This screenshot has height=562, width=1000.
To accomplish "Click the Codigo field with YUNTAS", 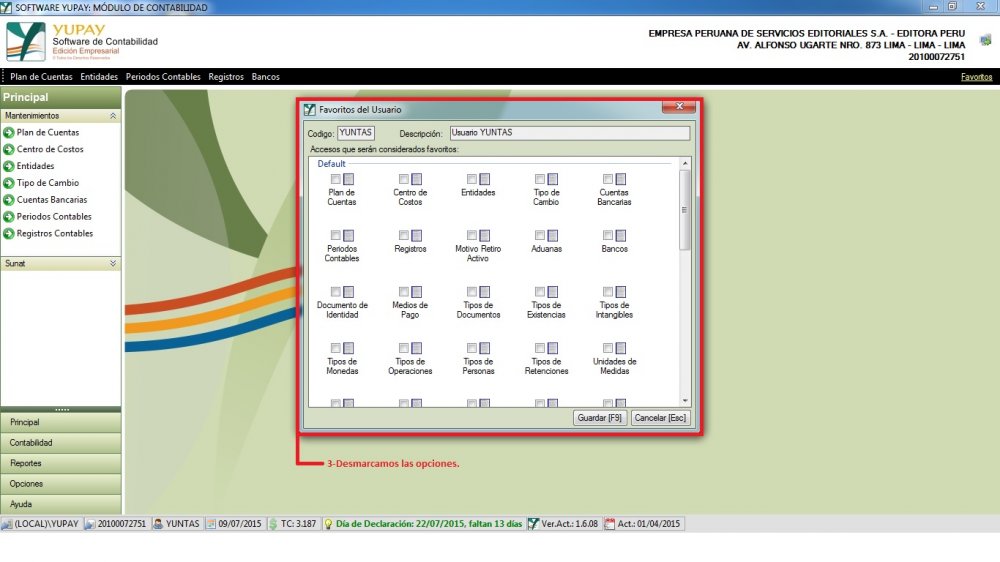I will pos(356,133).
